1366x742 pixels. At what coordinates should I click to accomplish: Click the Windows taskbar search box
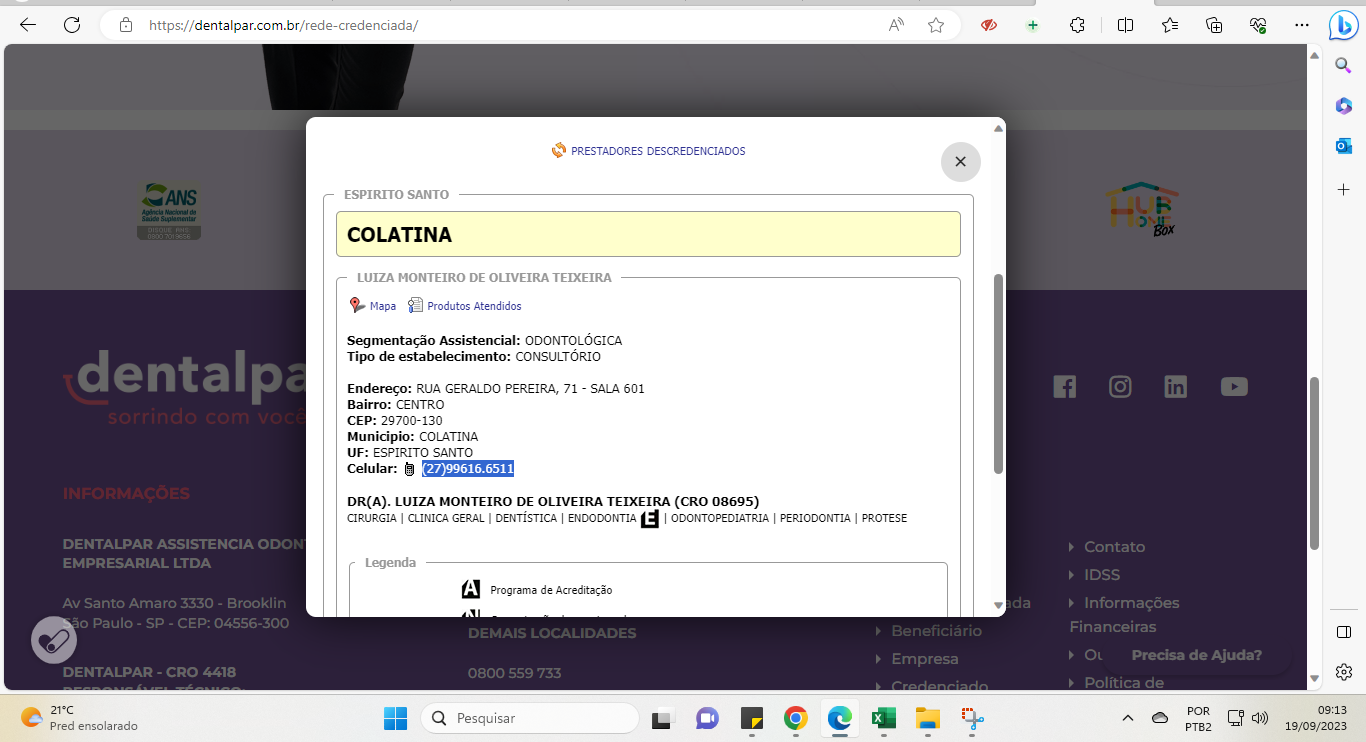pos(530,718)
